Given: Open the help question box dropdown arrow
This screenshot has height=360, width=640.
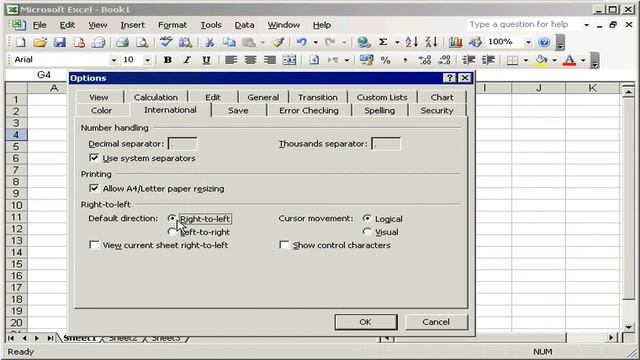Looking at the screenshot, I should click(x=586, y=25).
